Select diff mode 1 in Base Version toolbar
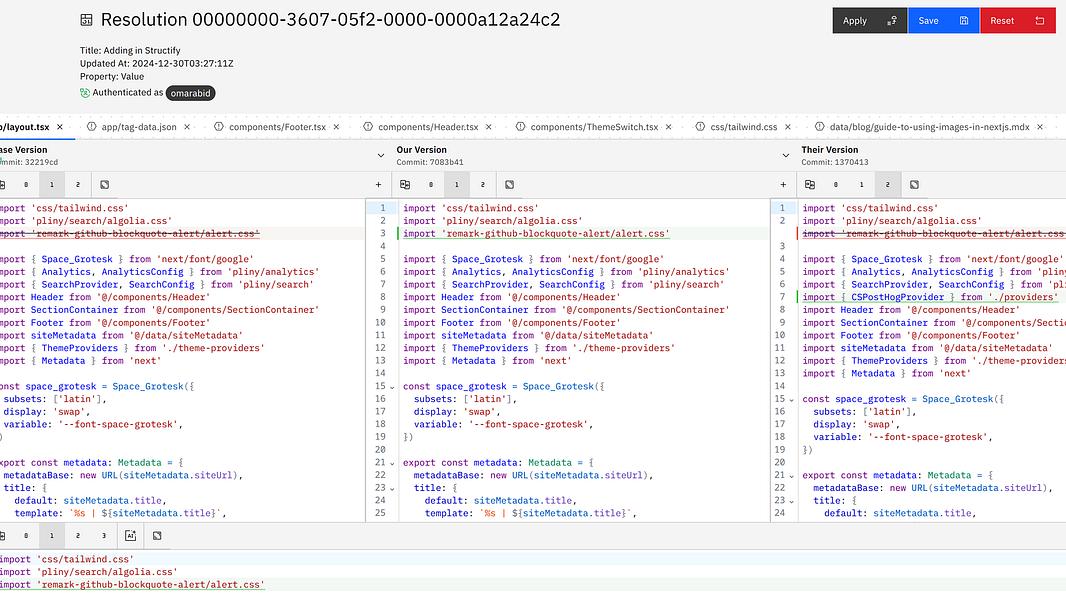1066x600 pixels. click(52, 185)
